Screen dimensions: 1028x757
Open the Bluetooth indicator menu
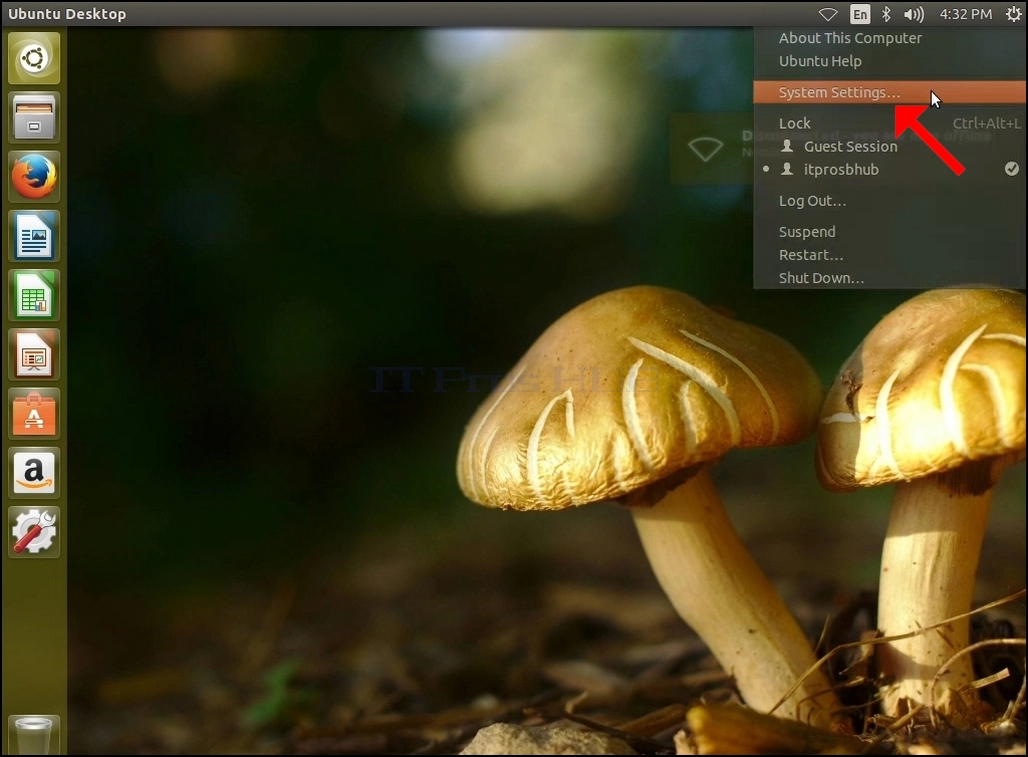[x=886, y=14]
